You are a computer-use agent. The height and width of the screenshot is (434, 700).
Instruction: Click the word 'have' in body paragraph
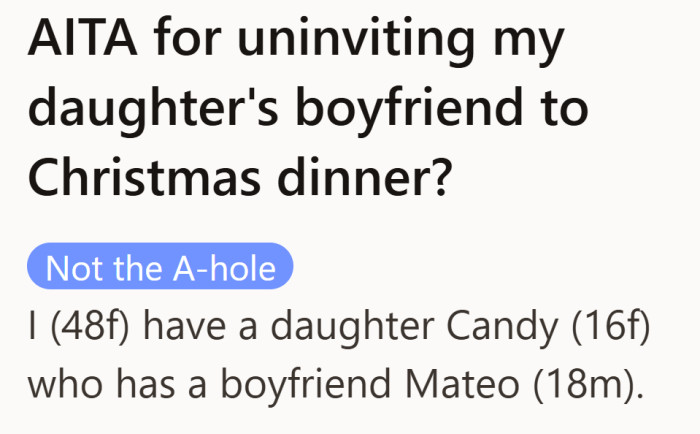[184, 327]
